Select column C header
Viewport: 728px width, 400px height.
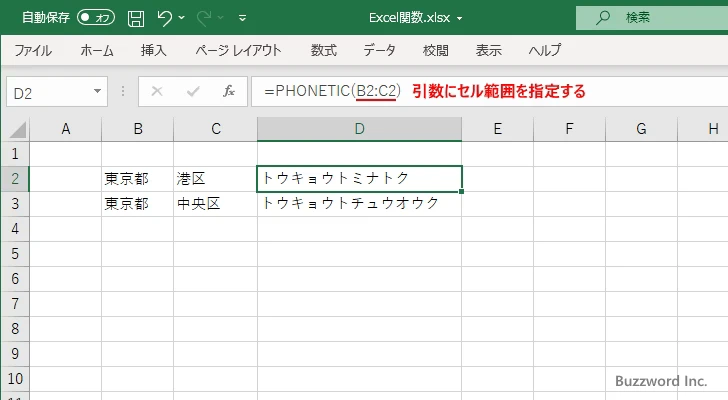tap(215, 129)
